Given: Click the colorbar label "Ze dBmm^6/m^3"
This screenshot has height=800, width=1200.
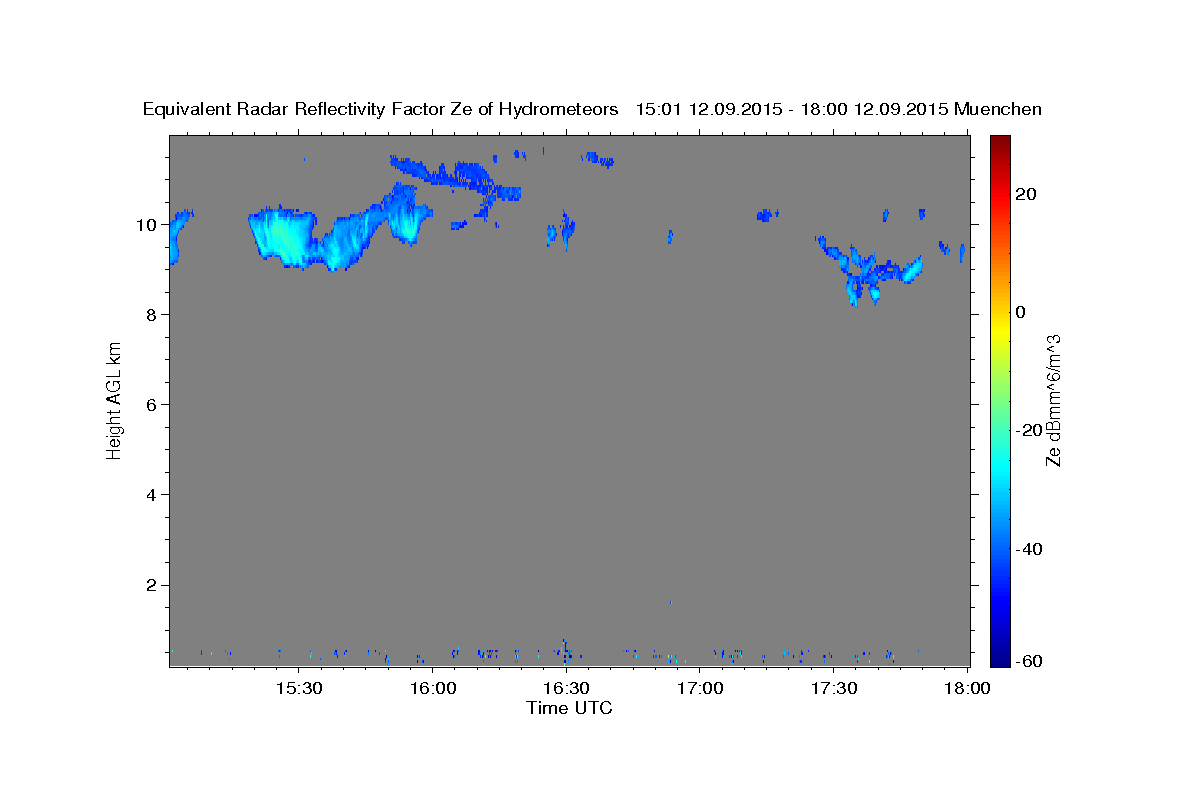Looking at the screenshot, I should [x=1053, y=400].
